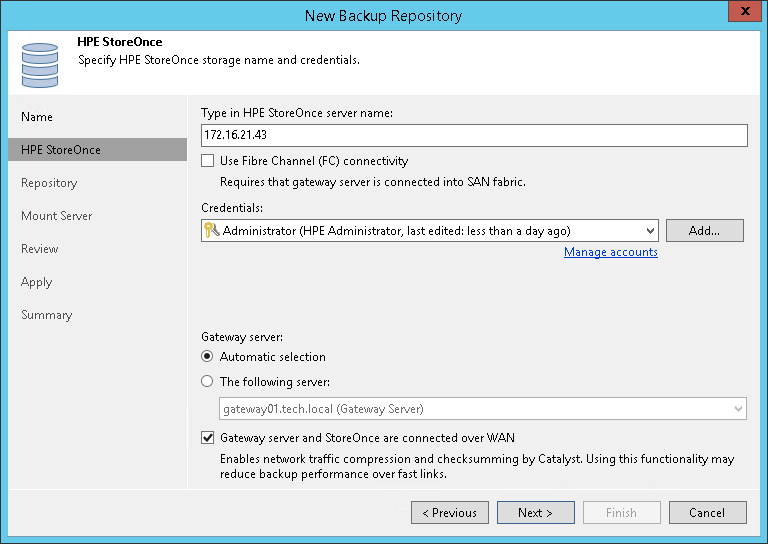This screenshot has height=544, width=768.
Task: Click the Next button
Action: pyautogui.click(x=536, y=513)
